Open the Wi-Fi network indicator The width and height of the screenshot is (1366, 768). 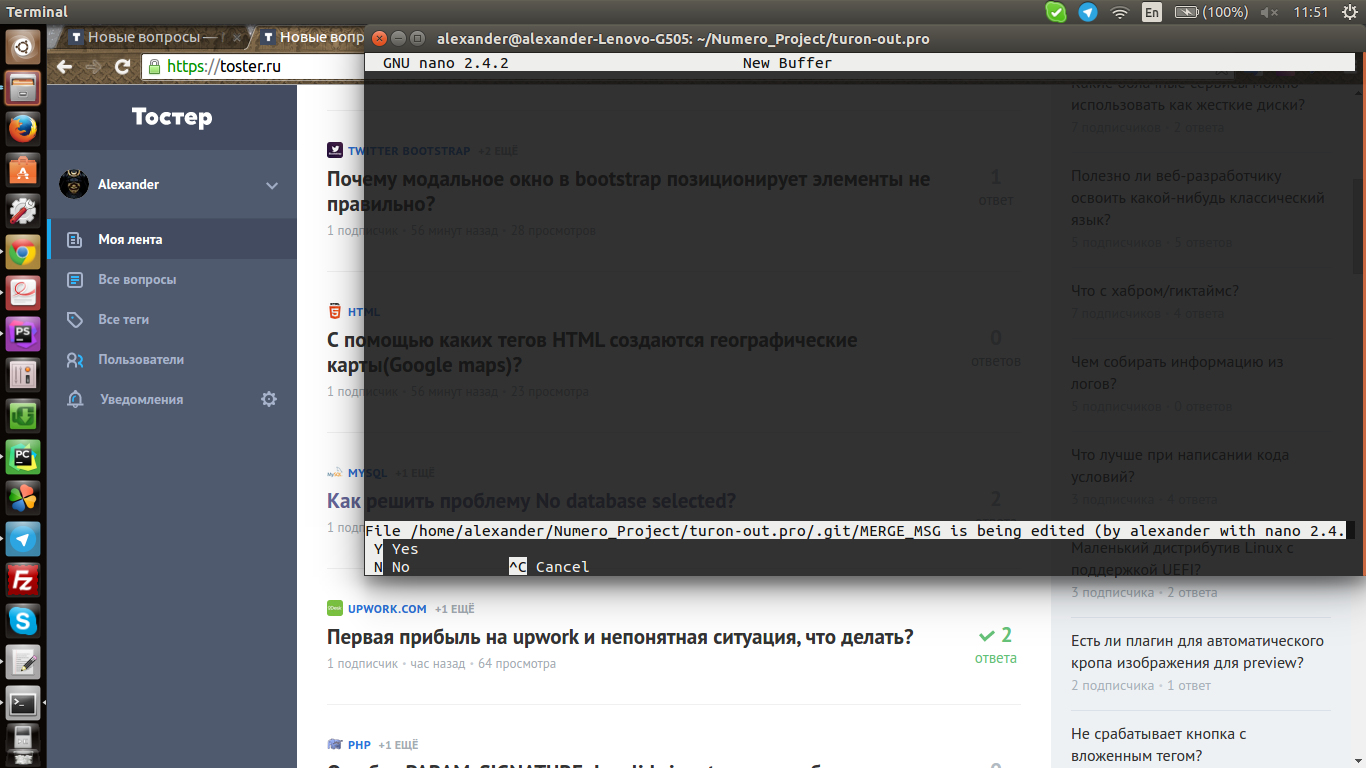pyautogui.click(x=1120, y=12)
